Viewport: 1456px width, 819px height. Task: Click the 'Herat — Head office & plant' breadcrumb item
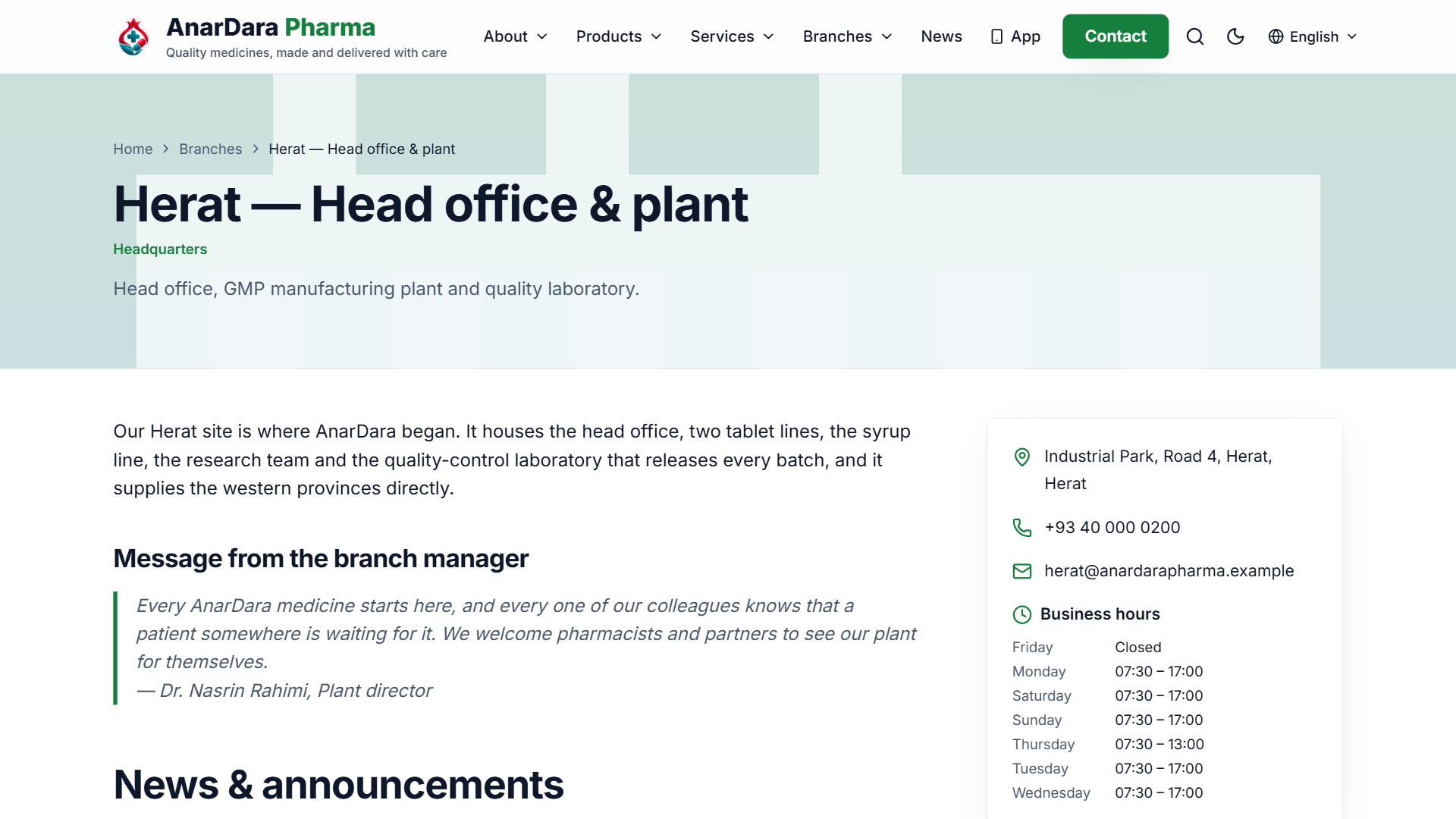coord(362,149)
